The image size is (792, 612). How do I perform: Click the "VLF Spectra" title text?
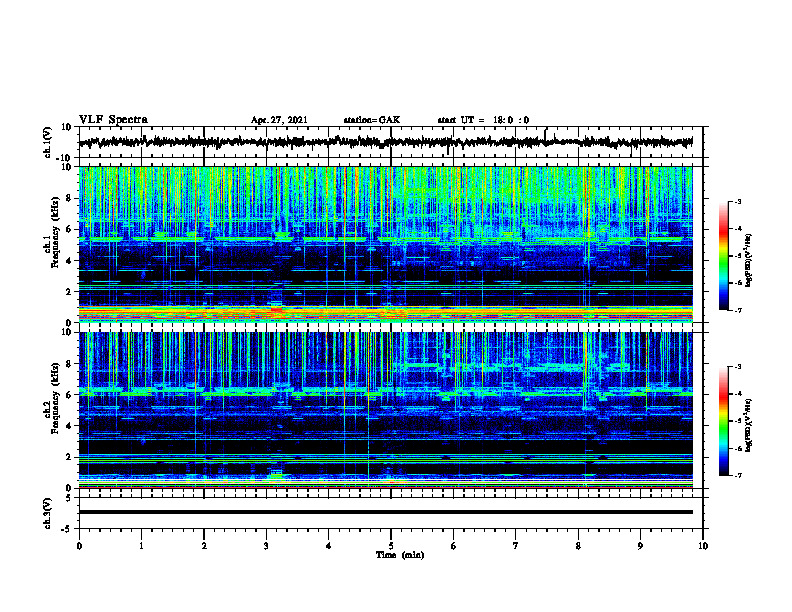point(113,120)
